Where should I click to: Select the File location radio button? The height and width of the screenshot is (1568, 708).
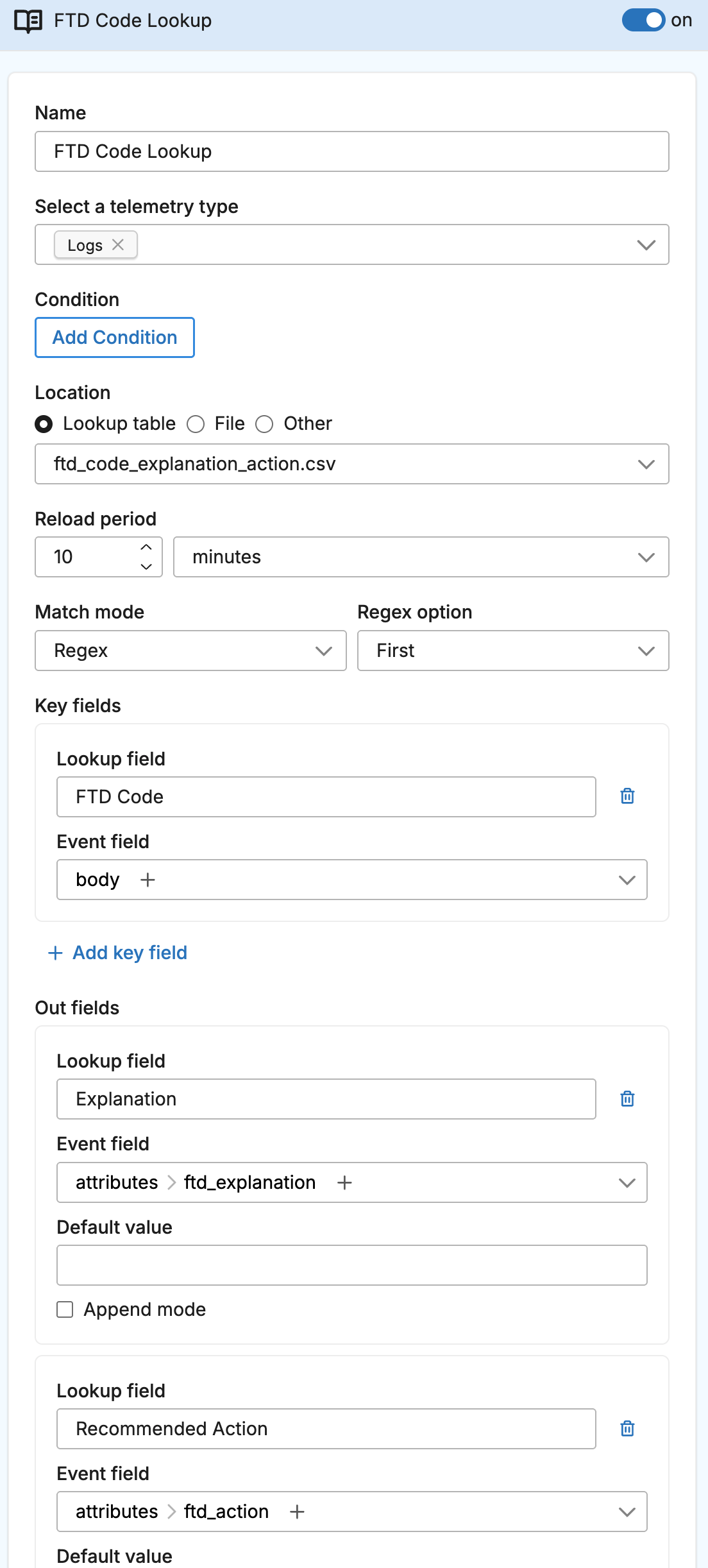(196, 424)
